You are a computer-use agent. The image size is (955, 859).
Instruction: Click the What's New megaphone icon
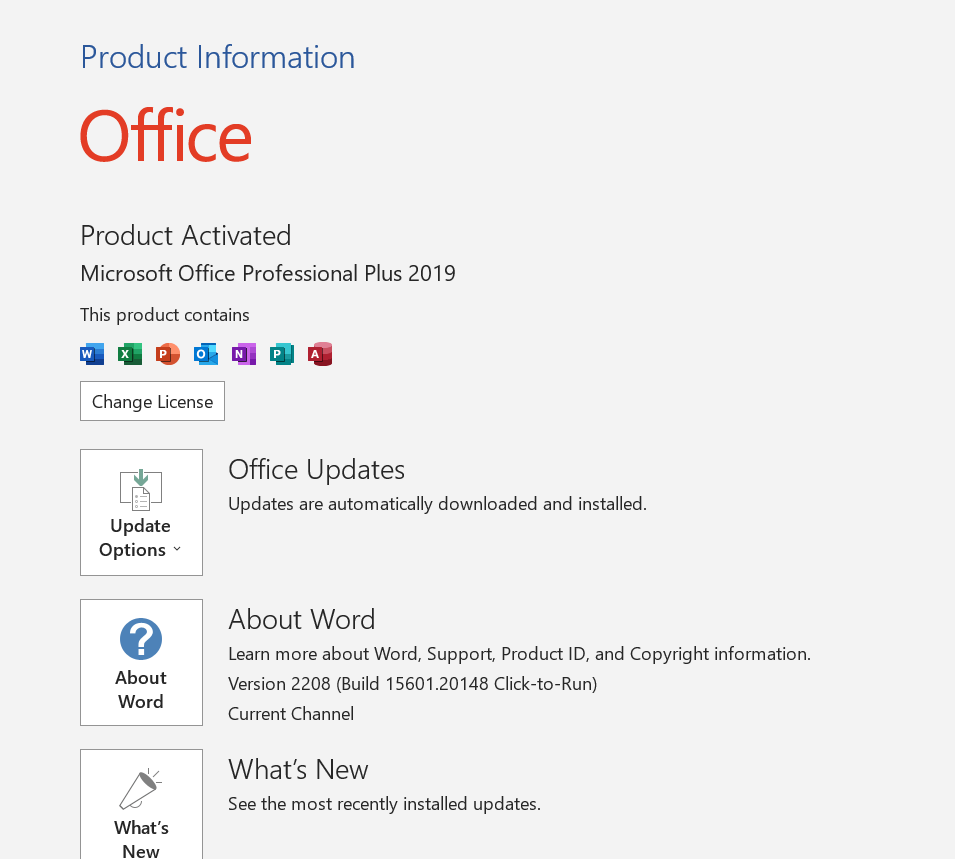pyautogui.click(x=140, y=787)
